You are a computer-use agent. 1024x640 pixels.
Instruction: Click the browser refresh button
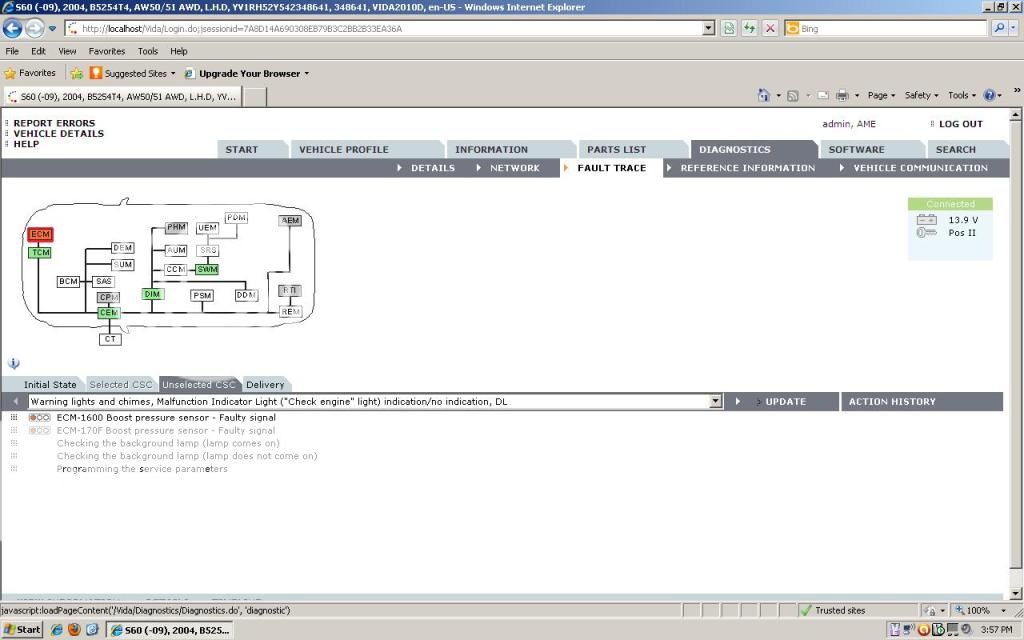click(x=749, y=29)
